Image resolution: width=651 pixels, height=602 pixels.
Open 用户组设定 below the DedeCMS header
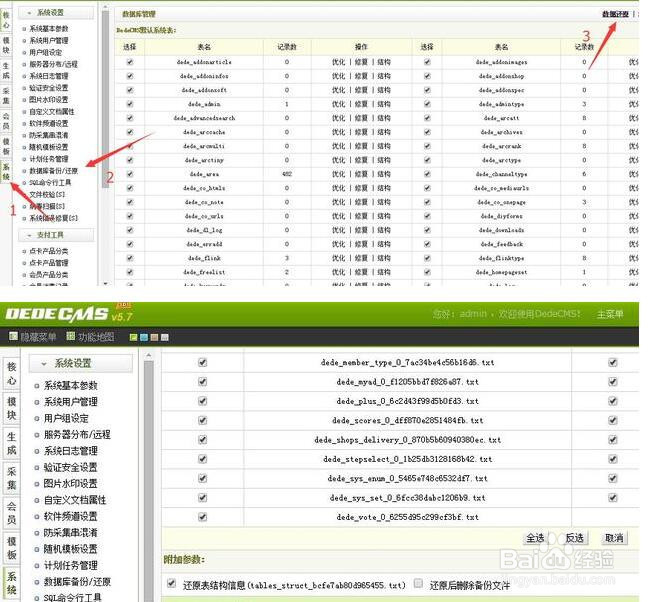point(66,418)
